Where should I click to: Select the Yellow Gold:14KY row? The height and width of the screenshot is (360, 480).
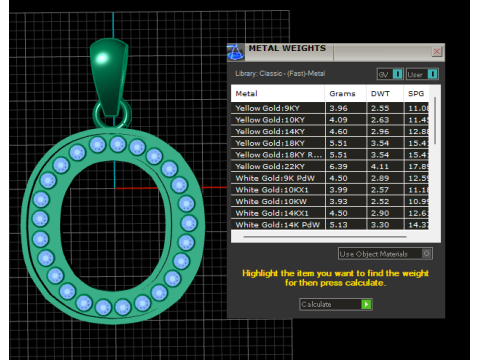click(330, 131)
